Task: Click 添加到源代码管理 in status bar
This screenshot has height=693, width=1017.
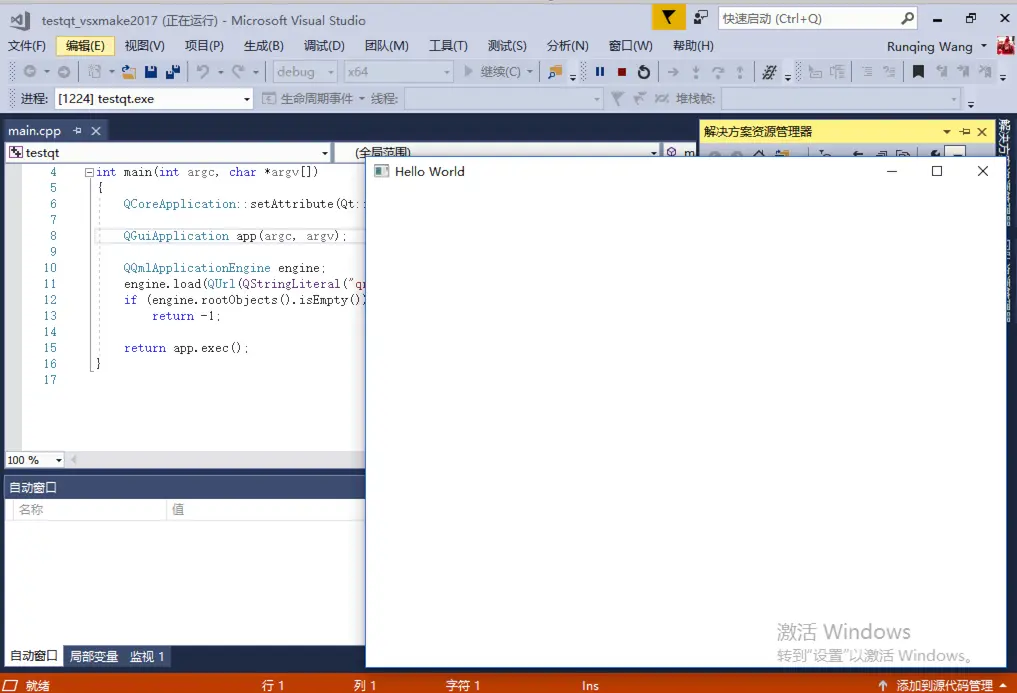Action: click(944, 685)
